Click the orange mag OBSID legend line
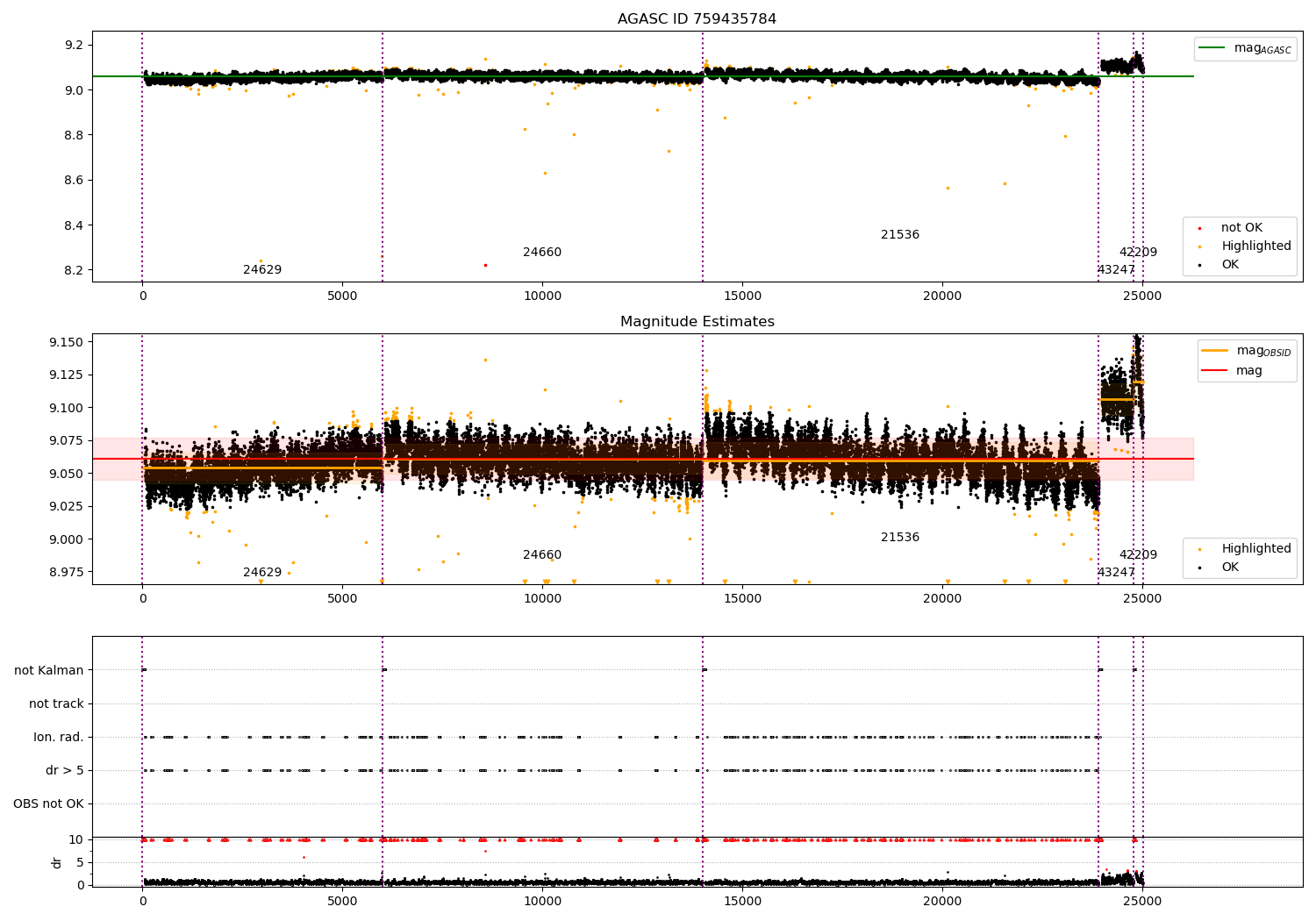The height and width of the screenshot is (921, 1316). click(x=1214, y=351)
